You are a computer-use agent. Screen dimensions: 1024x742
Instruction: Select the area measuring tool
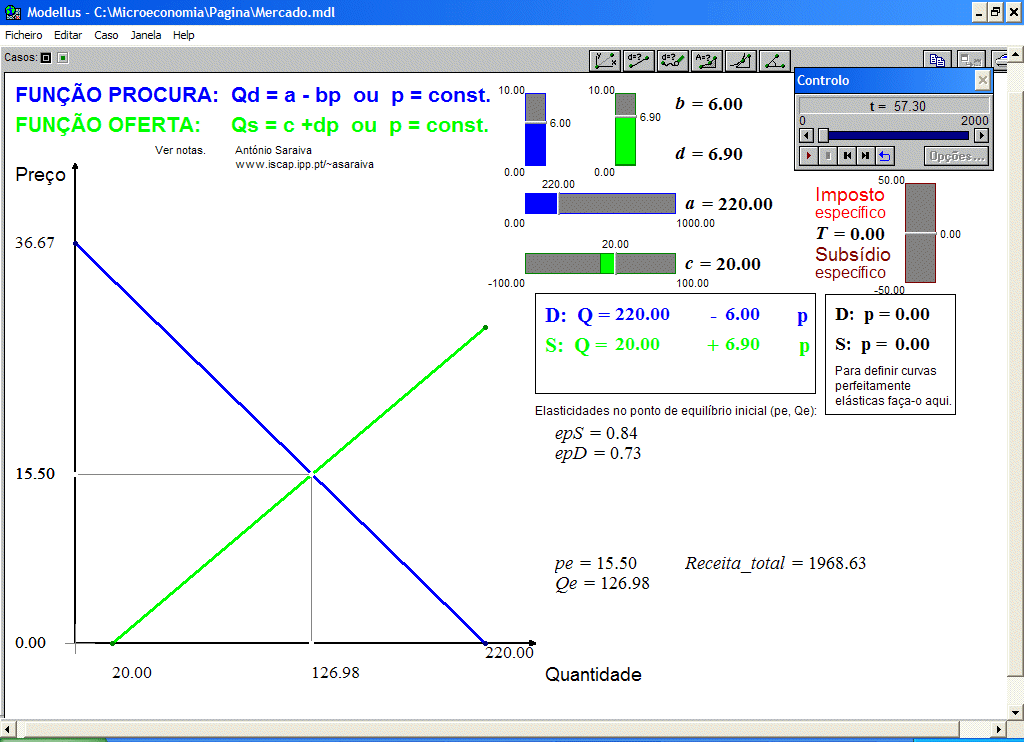pyautogui.click(x=707, y=60)
